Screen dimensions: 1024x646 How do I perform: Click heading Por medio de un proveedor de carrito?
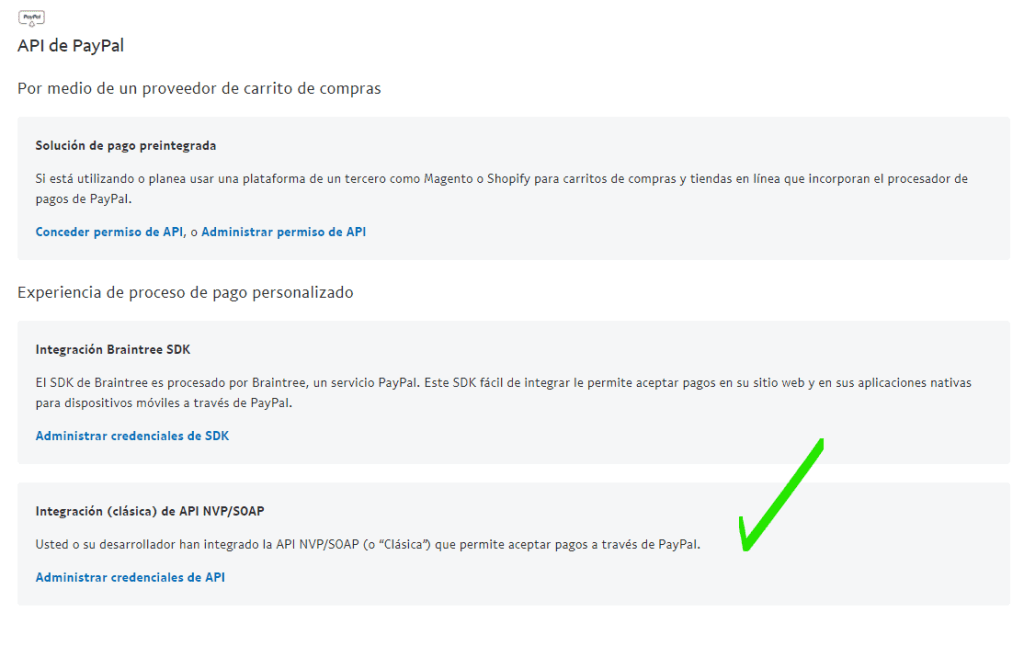click(x=199, y=88)
